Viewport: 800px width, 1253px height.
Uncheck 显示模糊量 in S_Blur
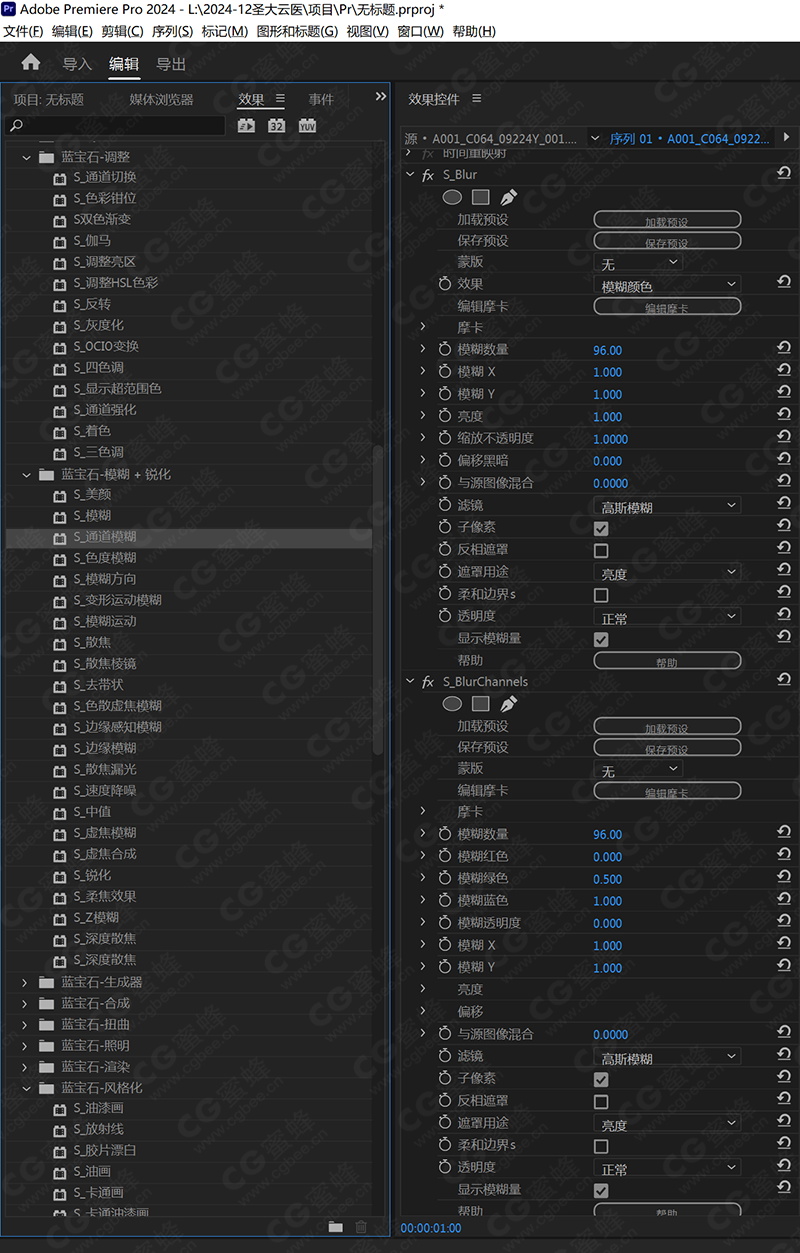click(x=601, y=639)
